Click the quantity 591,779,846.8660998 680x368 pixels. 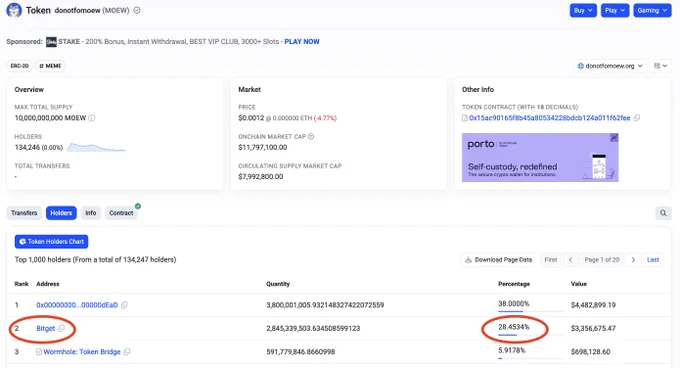click(301, 352)
